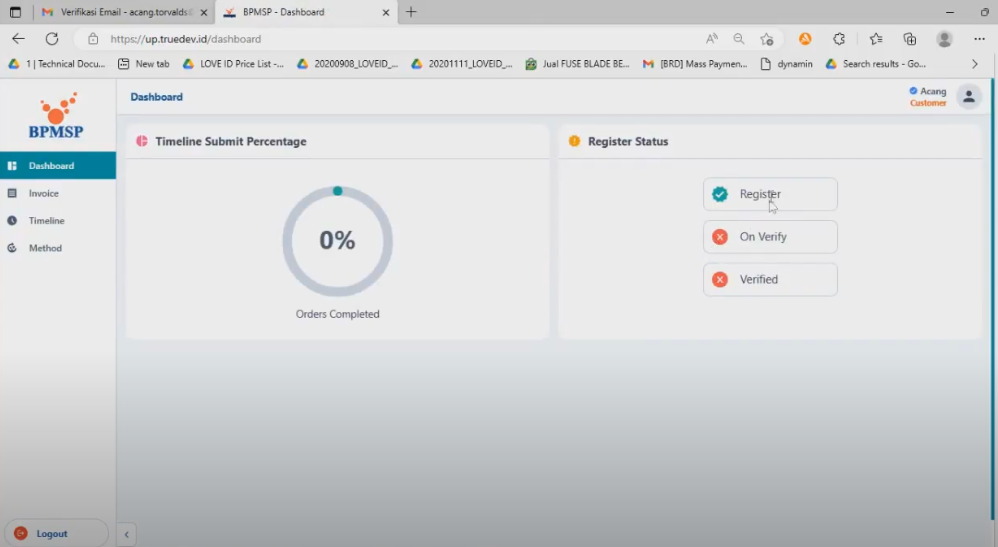Click the Dashboard grid icon in sidebar
The width and height of the screenshot is (998, 547).
(x=12, y=166)
